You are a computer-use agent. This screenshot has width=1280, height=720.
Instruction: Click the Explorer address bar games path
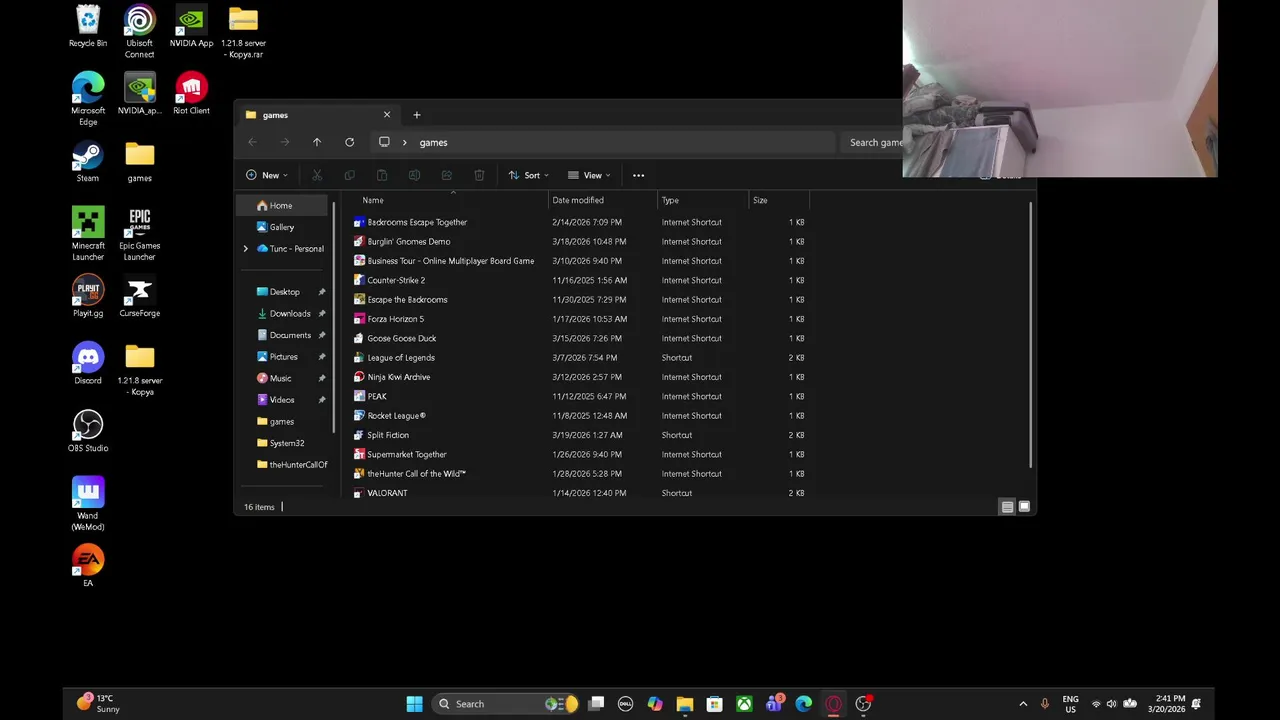[602, 142]
